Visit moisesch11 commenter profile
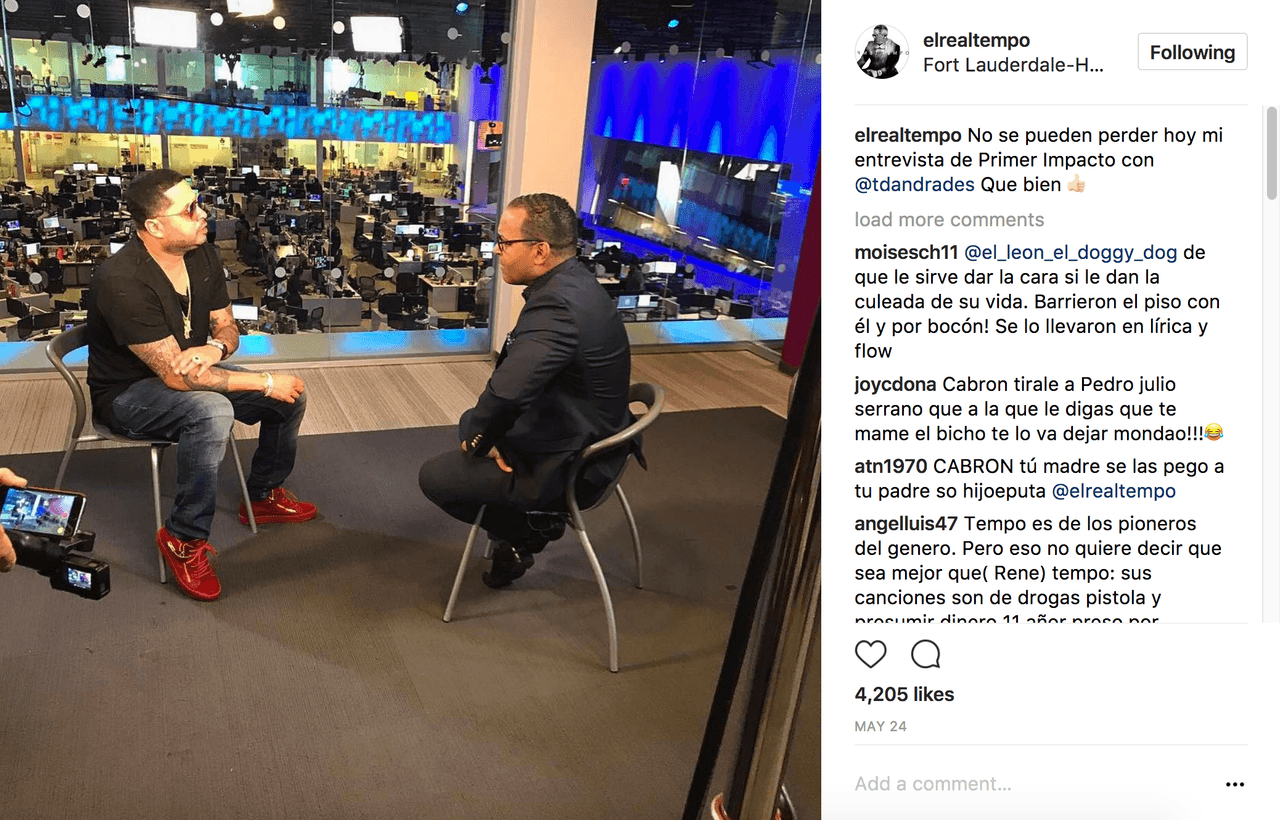The image size is (1280, 820). click(906, 252)
